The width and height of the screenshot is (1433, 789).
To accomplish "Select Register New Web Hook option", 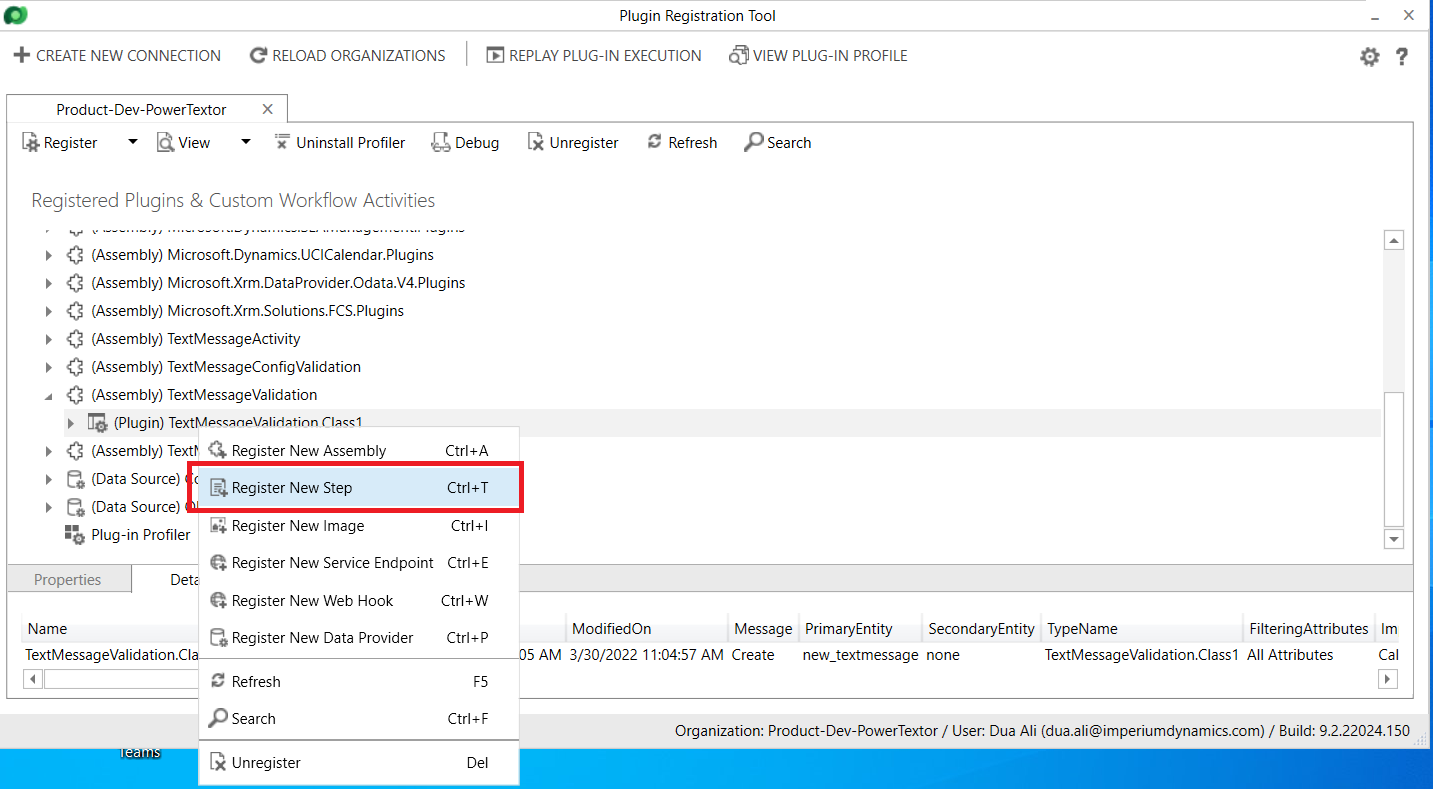I will tap(312, 601).
